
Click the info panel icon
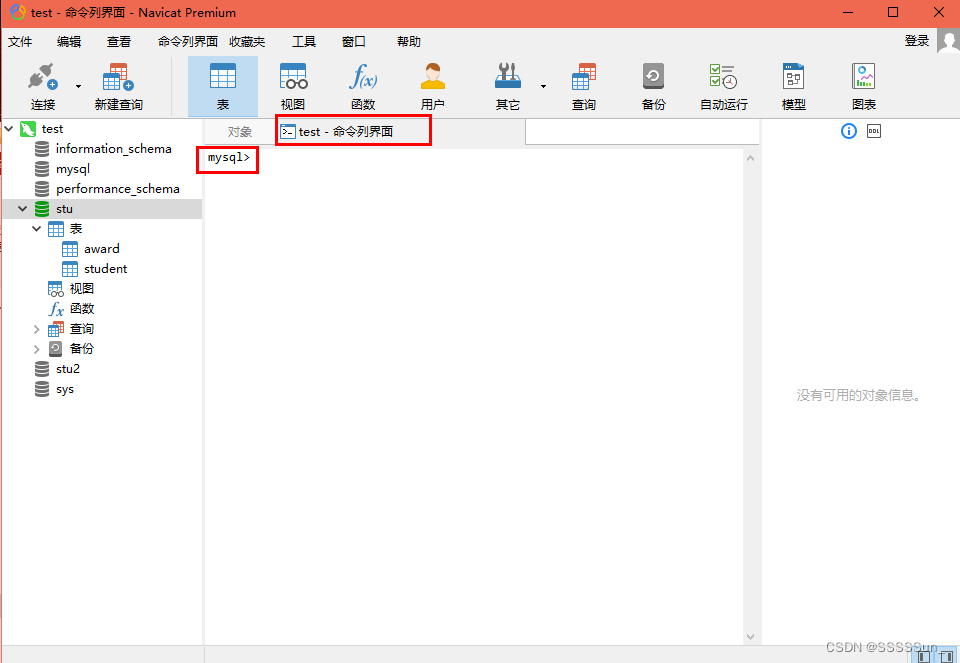849,131
